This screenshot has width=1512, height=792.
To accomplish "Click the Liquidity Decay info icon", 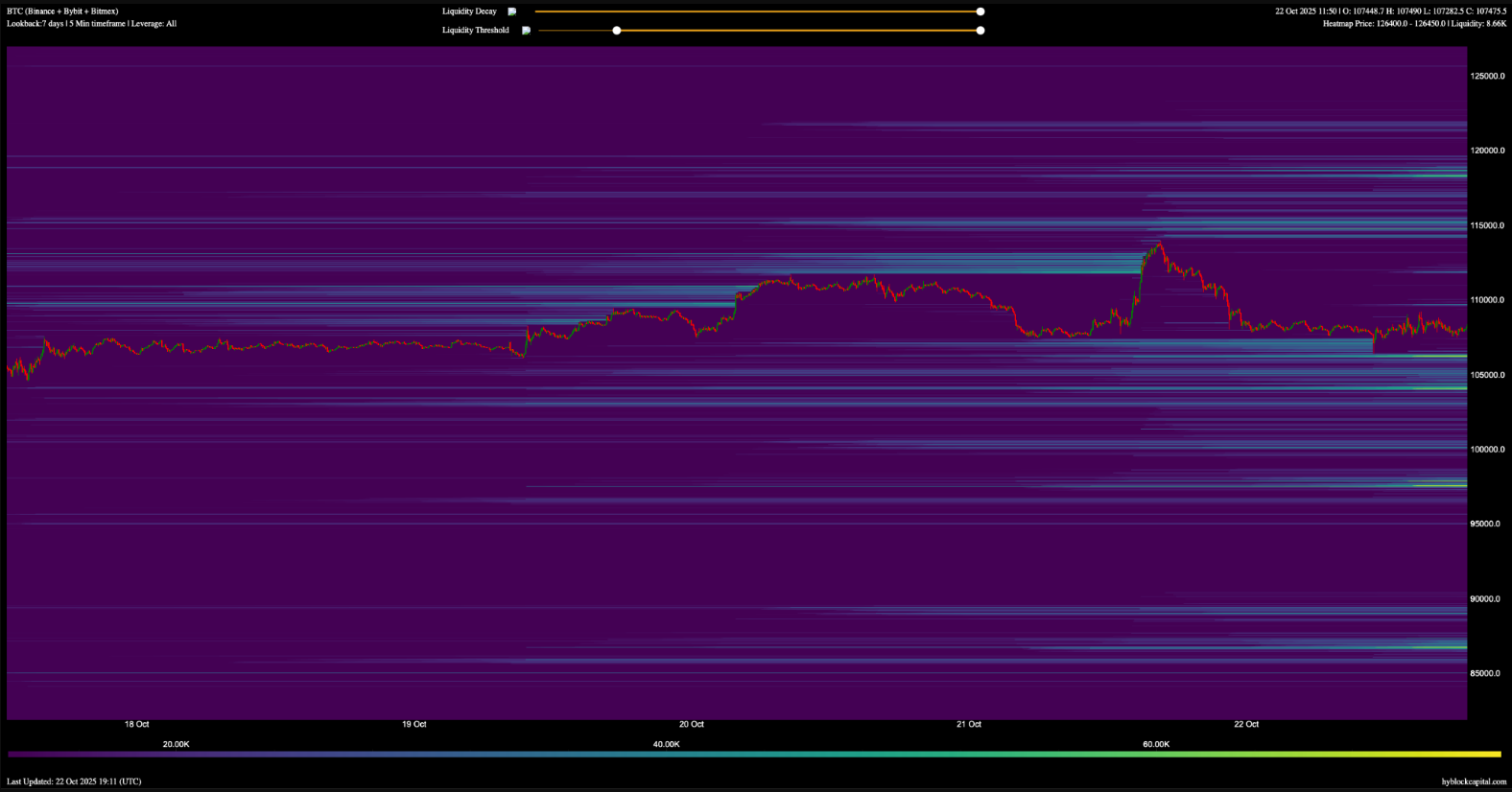I will [x=512, y=12].
